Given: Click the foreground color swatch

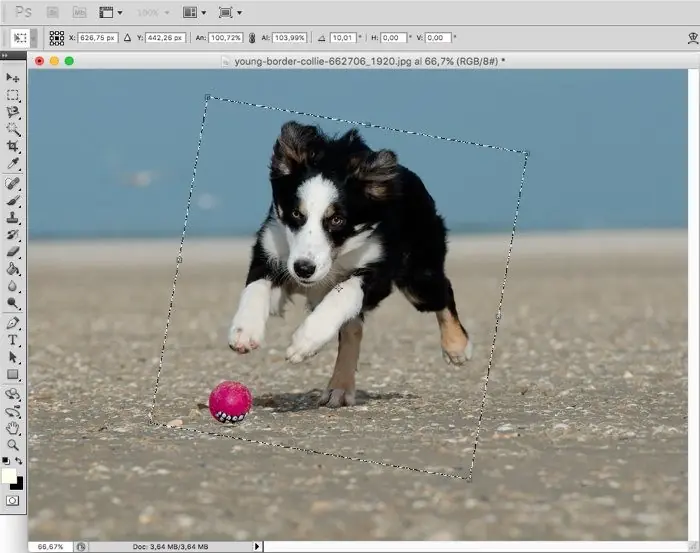Looking at the screenshot, I should coord(9,474).
